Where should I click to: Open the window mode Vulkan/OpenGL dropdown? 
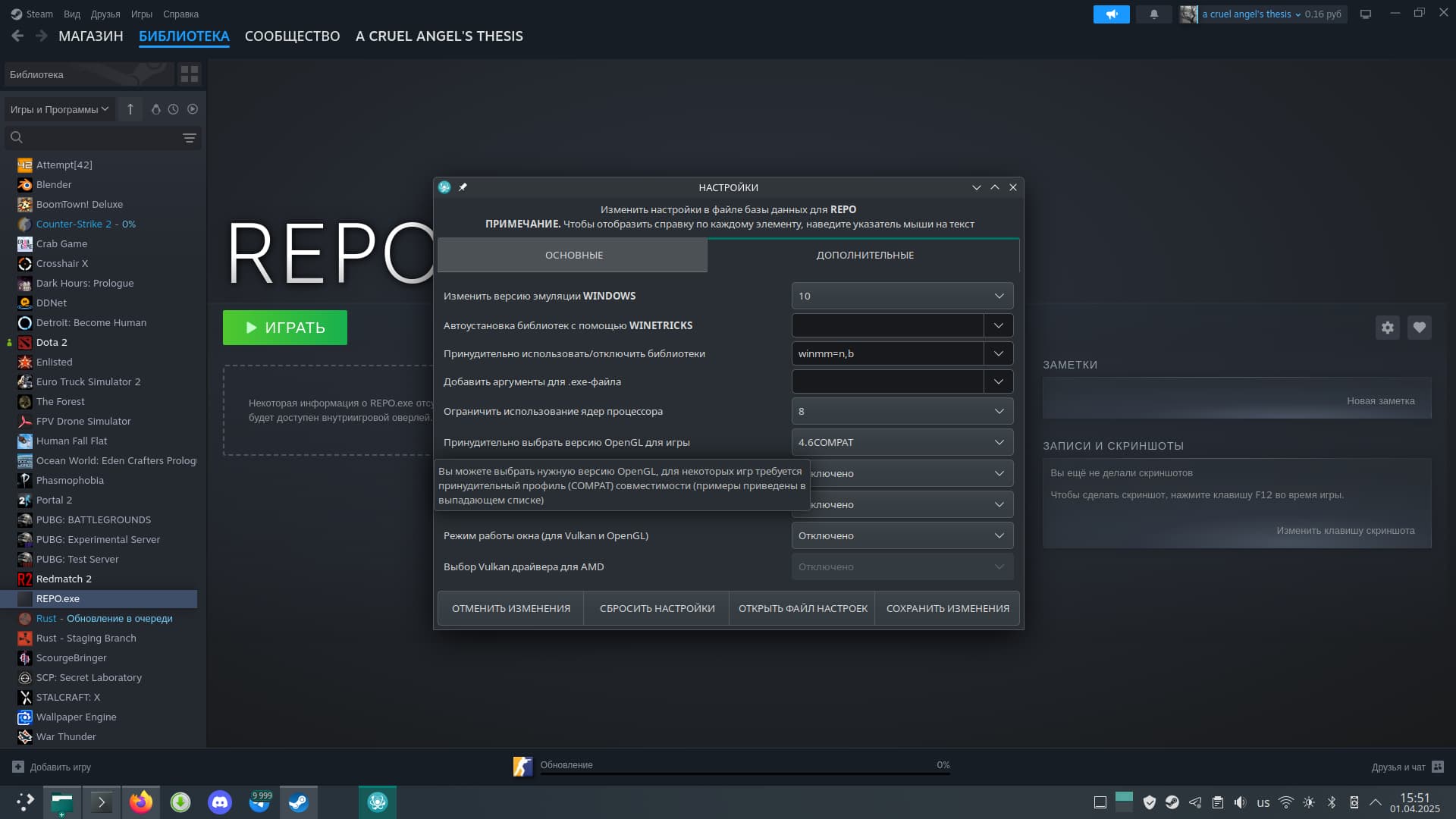point(902,535)
